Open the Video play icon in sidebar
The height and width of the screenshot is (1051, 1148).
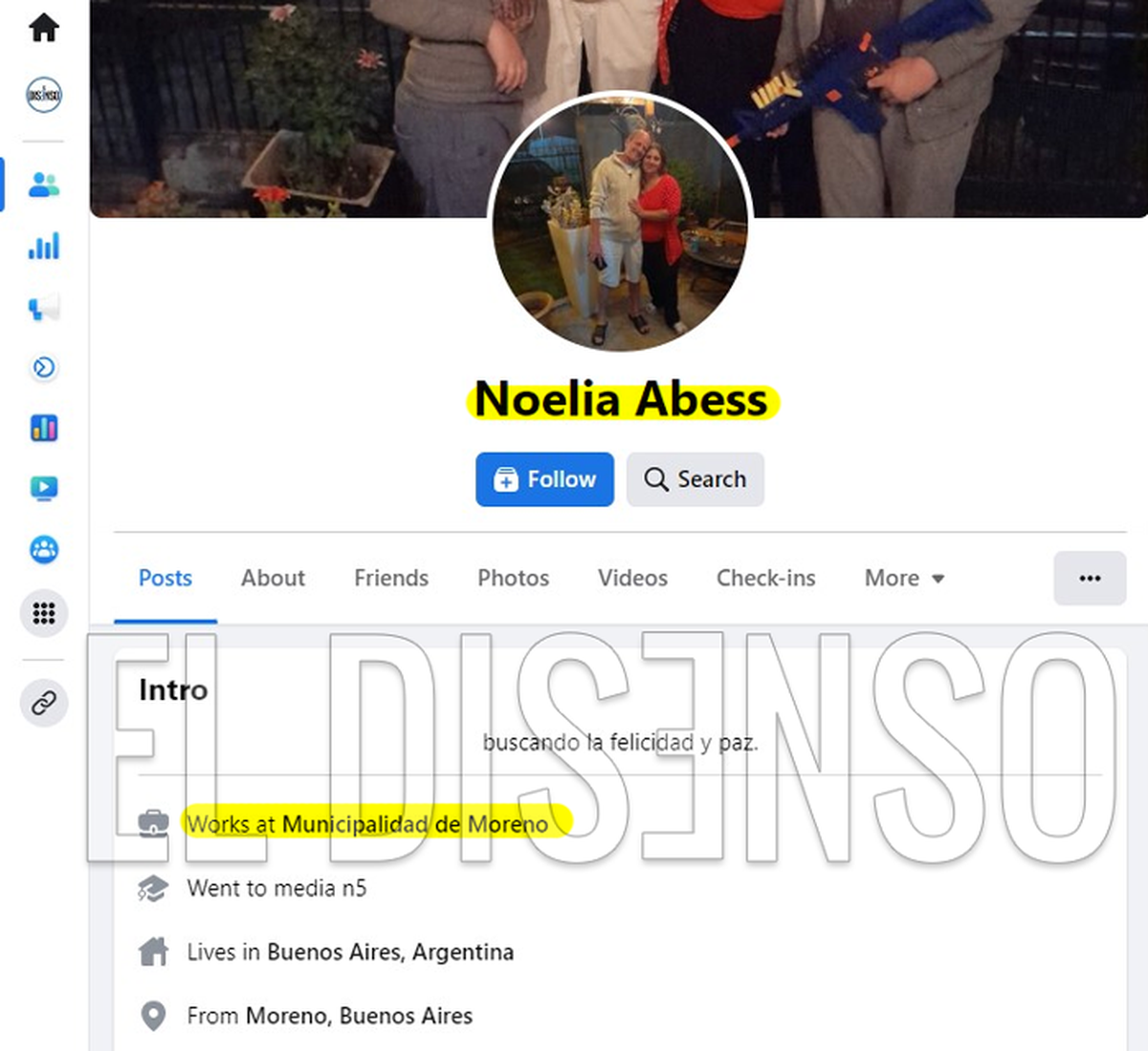[44, 488]
